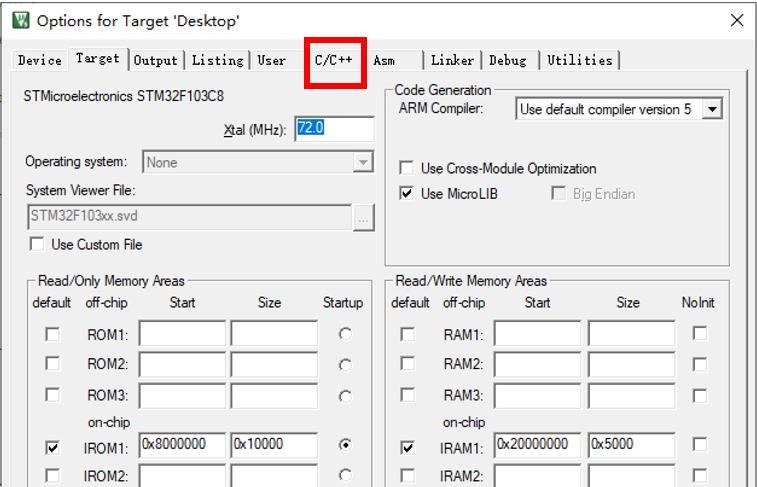This screenshot has width=757, height=487.
Task: Go to the Debug tab
Action: 507,60
